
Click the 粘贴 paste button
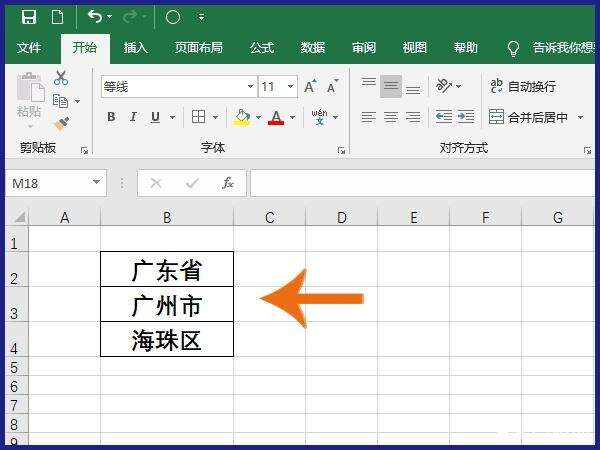click(29, 99)
